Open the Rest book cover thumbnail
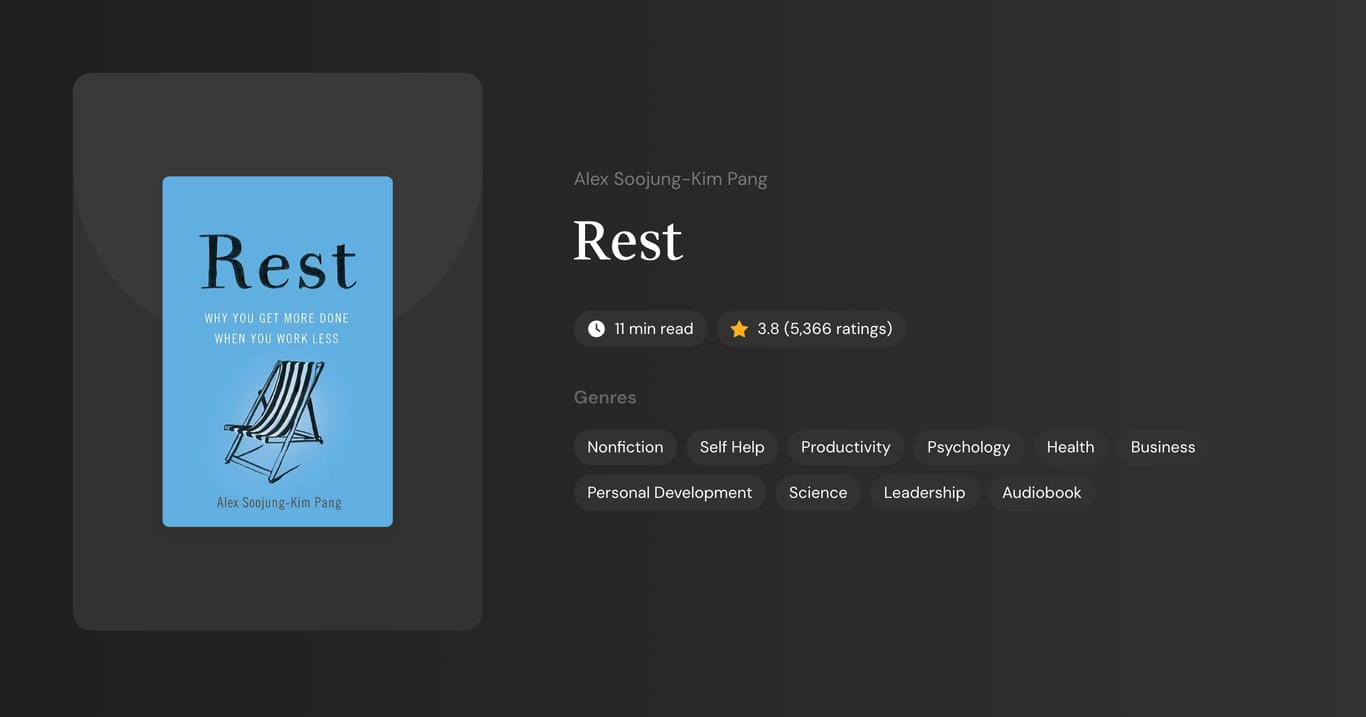This screenshot has width=1366, height=717. 278,352
